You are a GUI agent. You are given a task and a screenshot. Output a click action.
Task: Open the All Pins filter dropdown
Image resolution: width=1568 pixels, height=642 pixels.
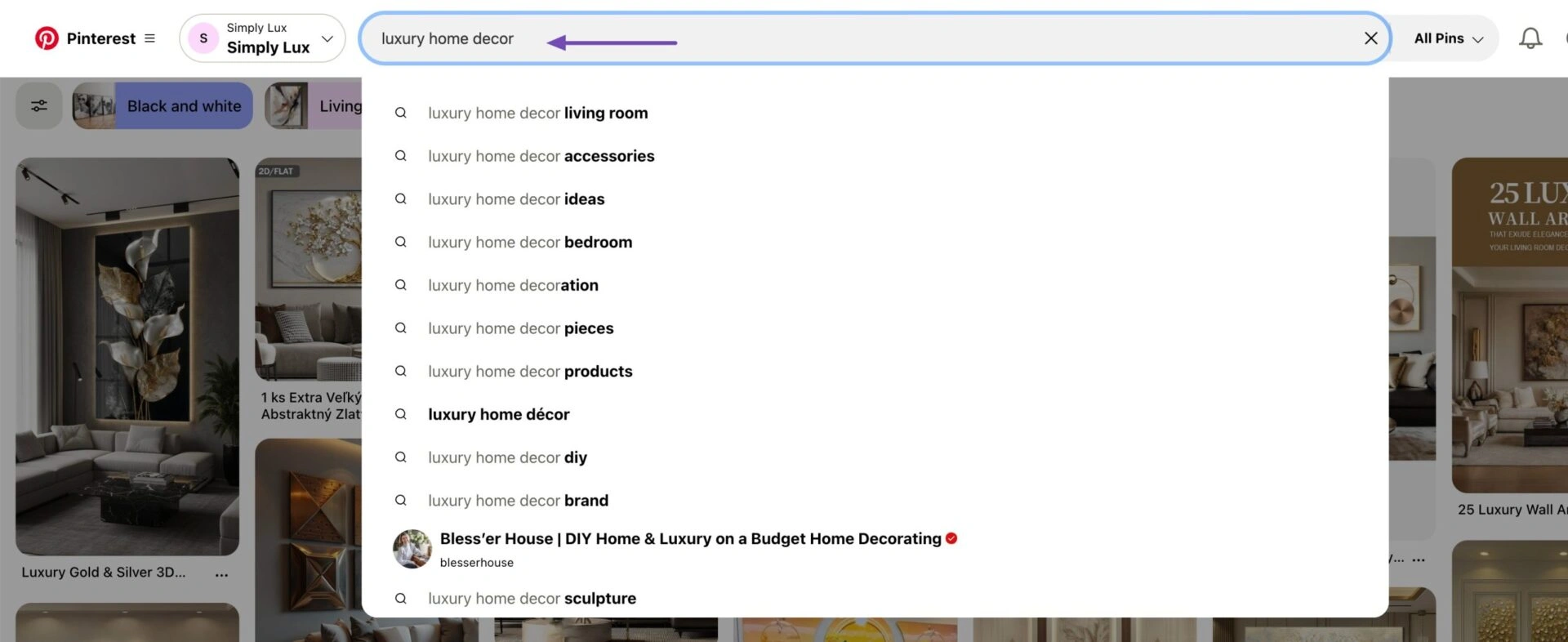pyautogui.click(x=1448, y=38)
